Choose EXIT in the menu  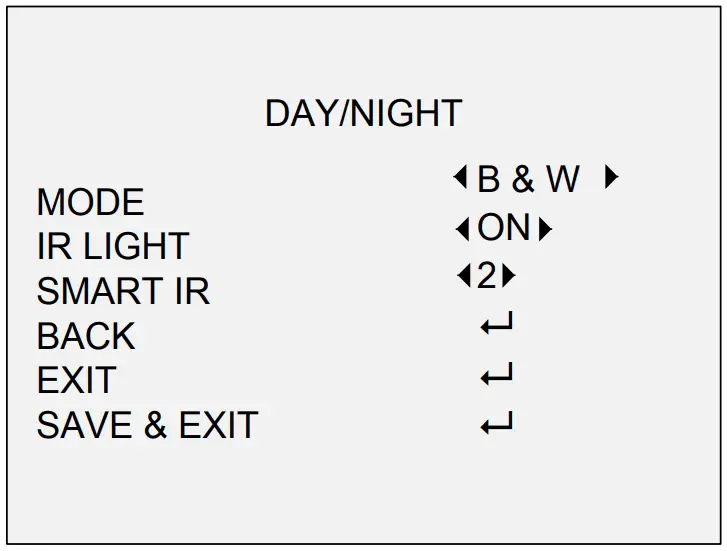point(76,381)
